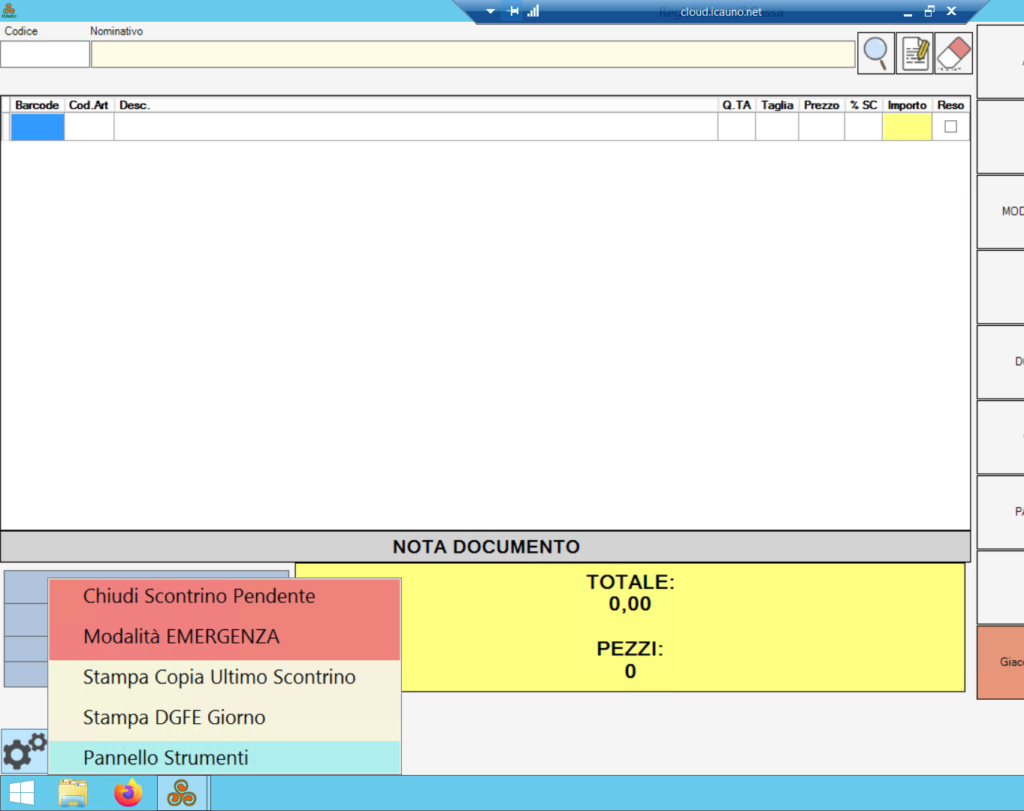Click the magnifying glass search icon
Screen dimensions: 1024x811
click(876, 53)
